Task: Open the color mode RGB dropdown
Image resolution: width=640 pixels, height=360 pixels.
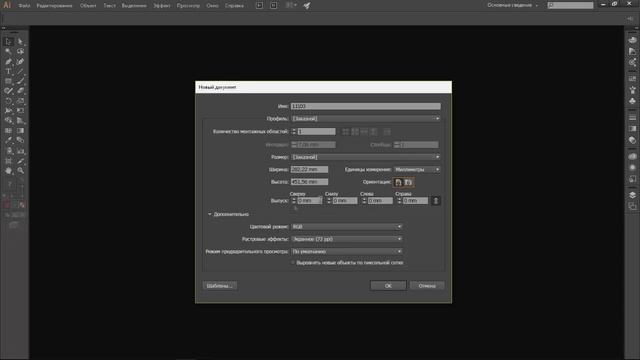Action: 347,227
